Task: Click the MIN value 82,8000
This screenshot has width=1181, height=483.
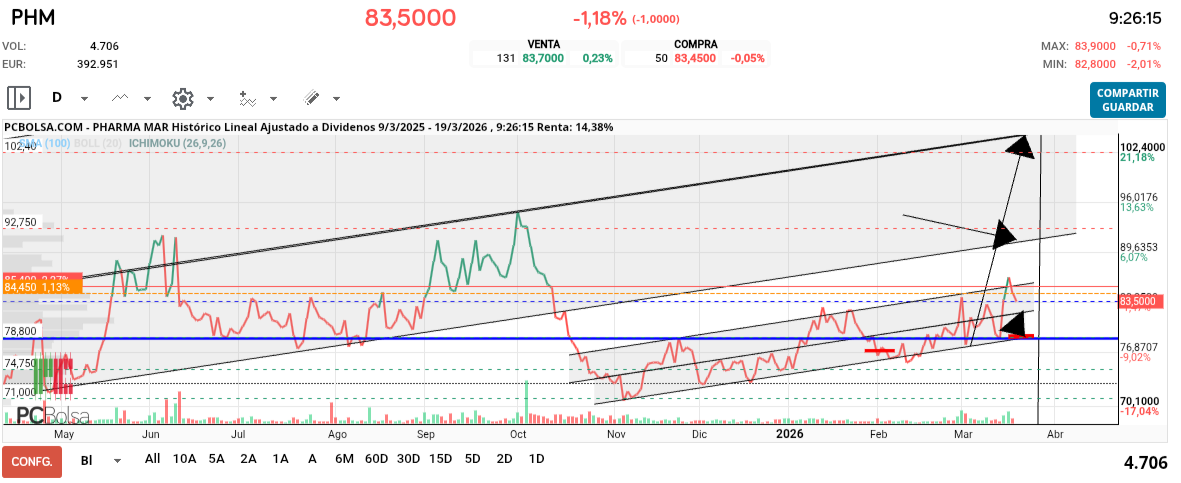Action: [x=1096, y=64]
